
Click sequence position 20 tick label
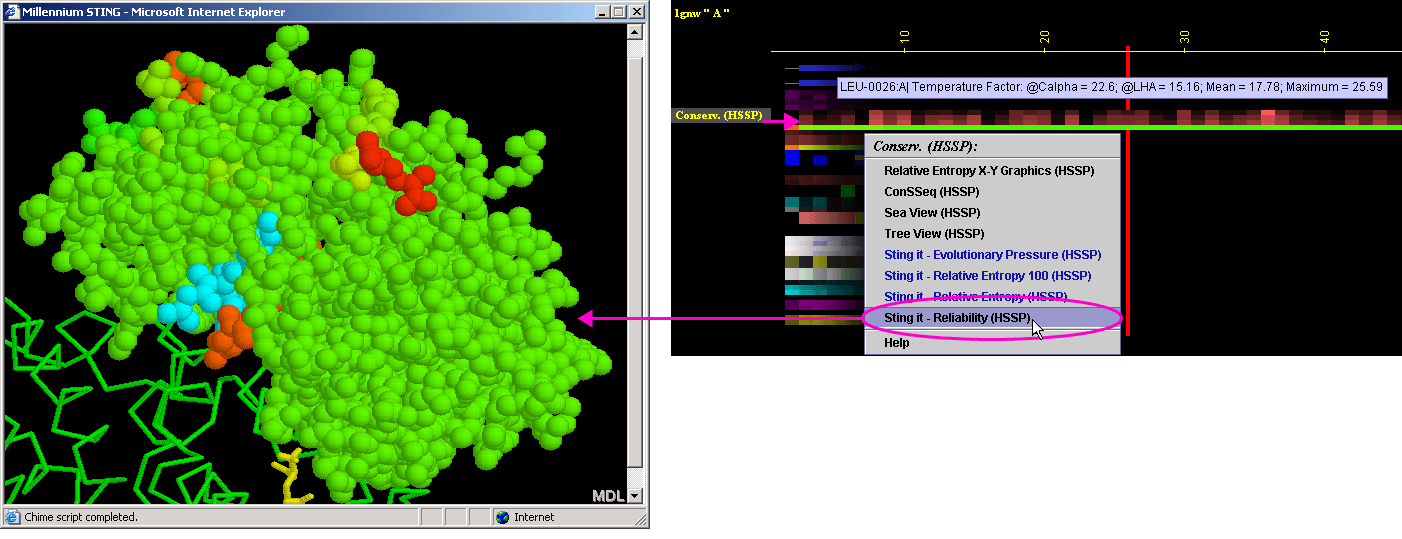pos(1044,39)
